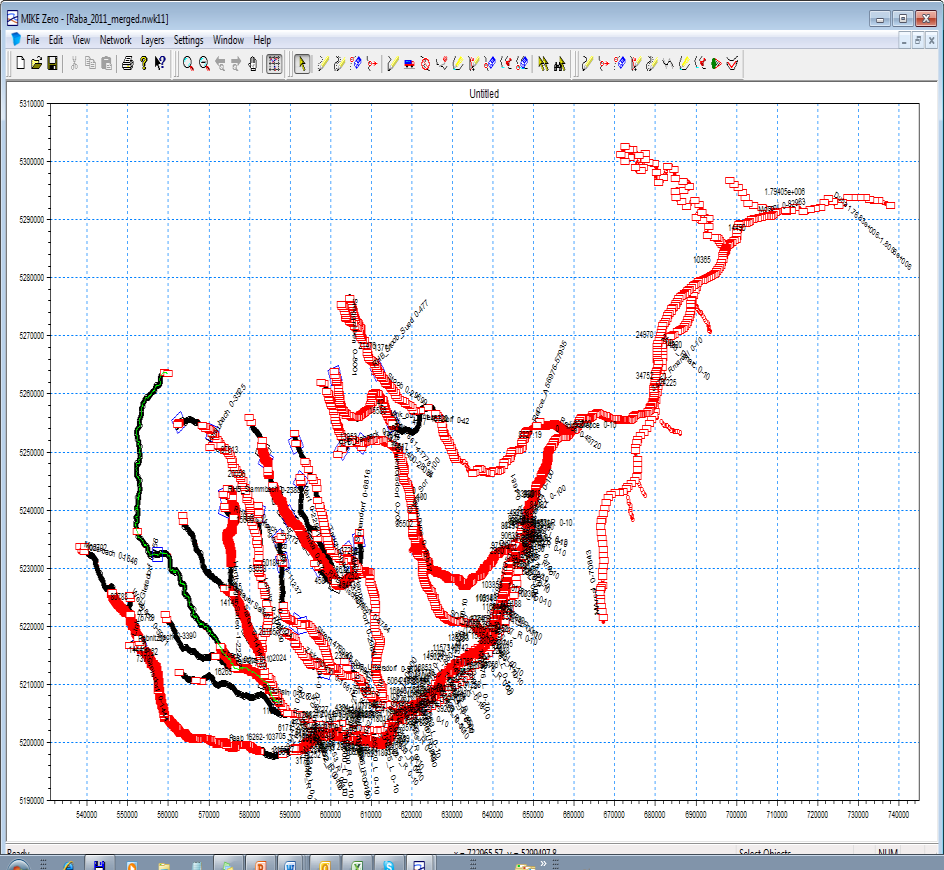
Task: Open the Skype icon in the taskbar
Action: coord(389,865)
